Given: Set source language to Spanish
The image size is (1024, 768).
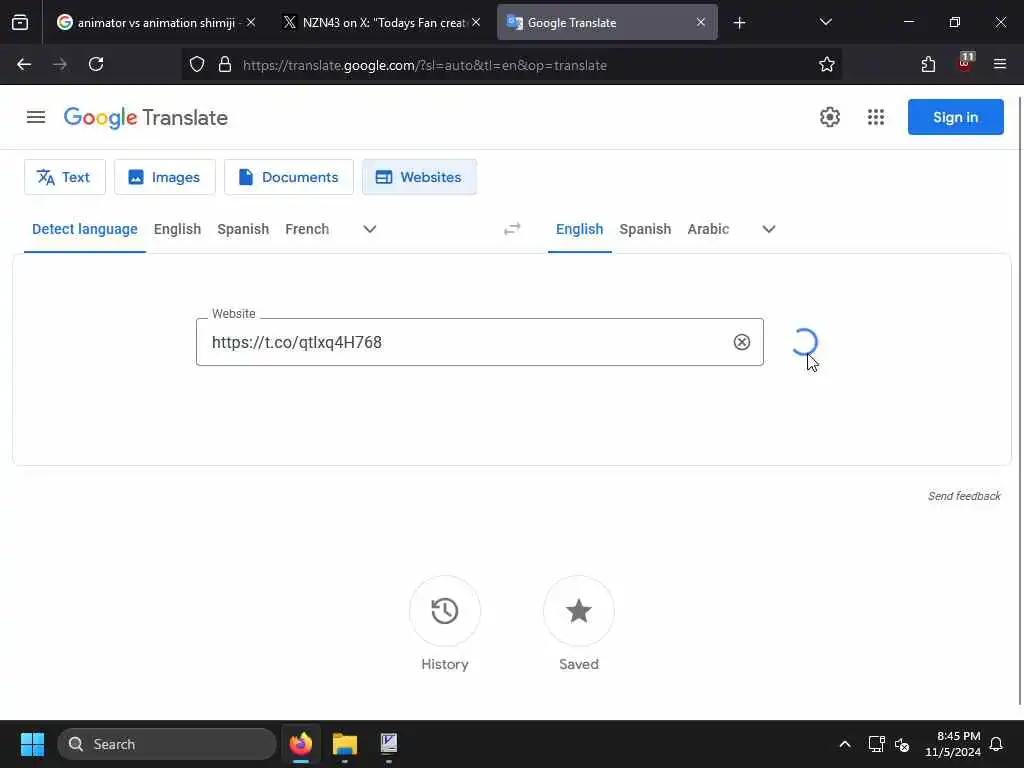Looking at the screenshot, I should coord(243,229).
